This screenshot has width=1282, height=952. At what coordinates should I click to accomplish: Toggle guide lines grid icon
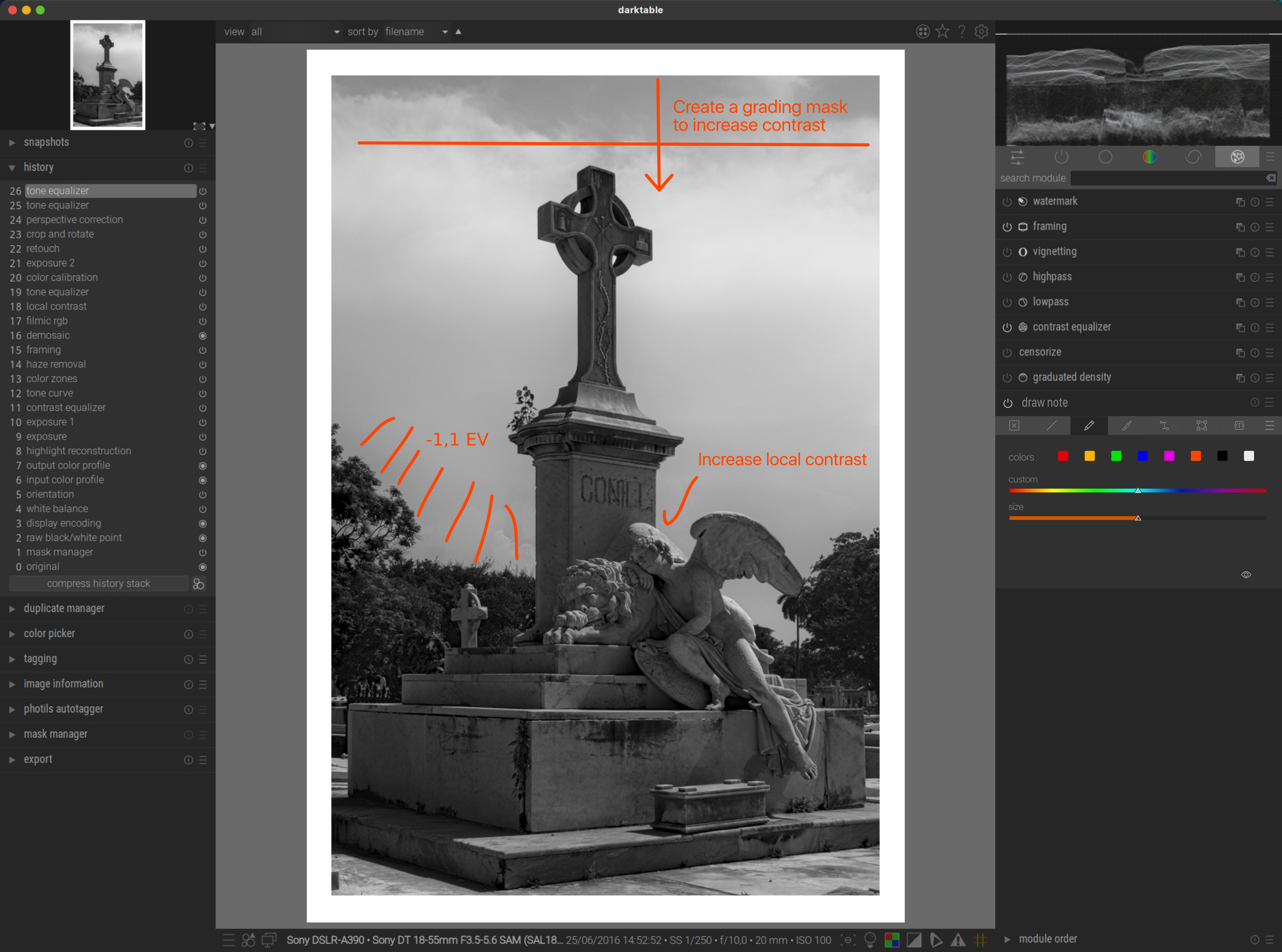click(980, 940)
